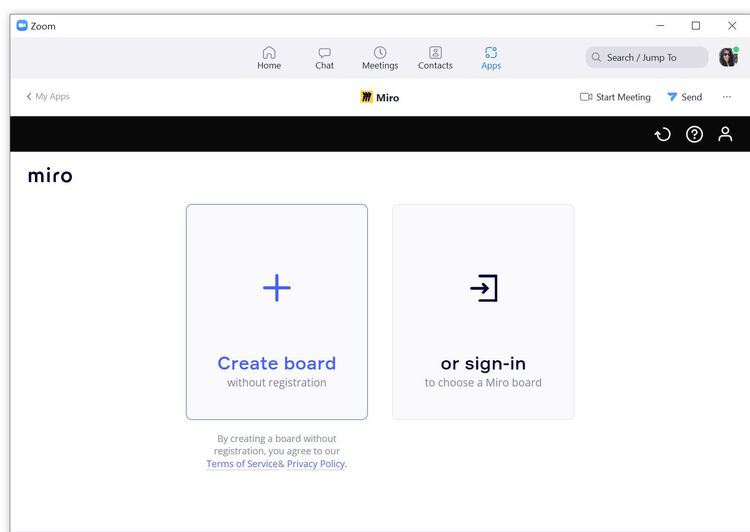
Task: Click the miro logo
Action: [x=50, y=176]
